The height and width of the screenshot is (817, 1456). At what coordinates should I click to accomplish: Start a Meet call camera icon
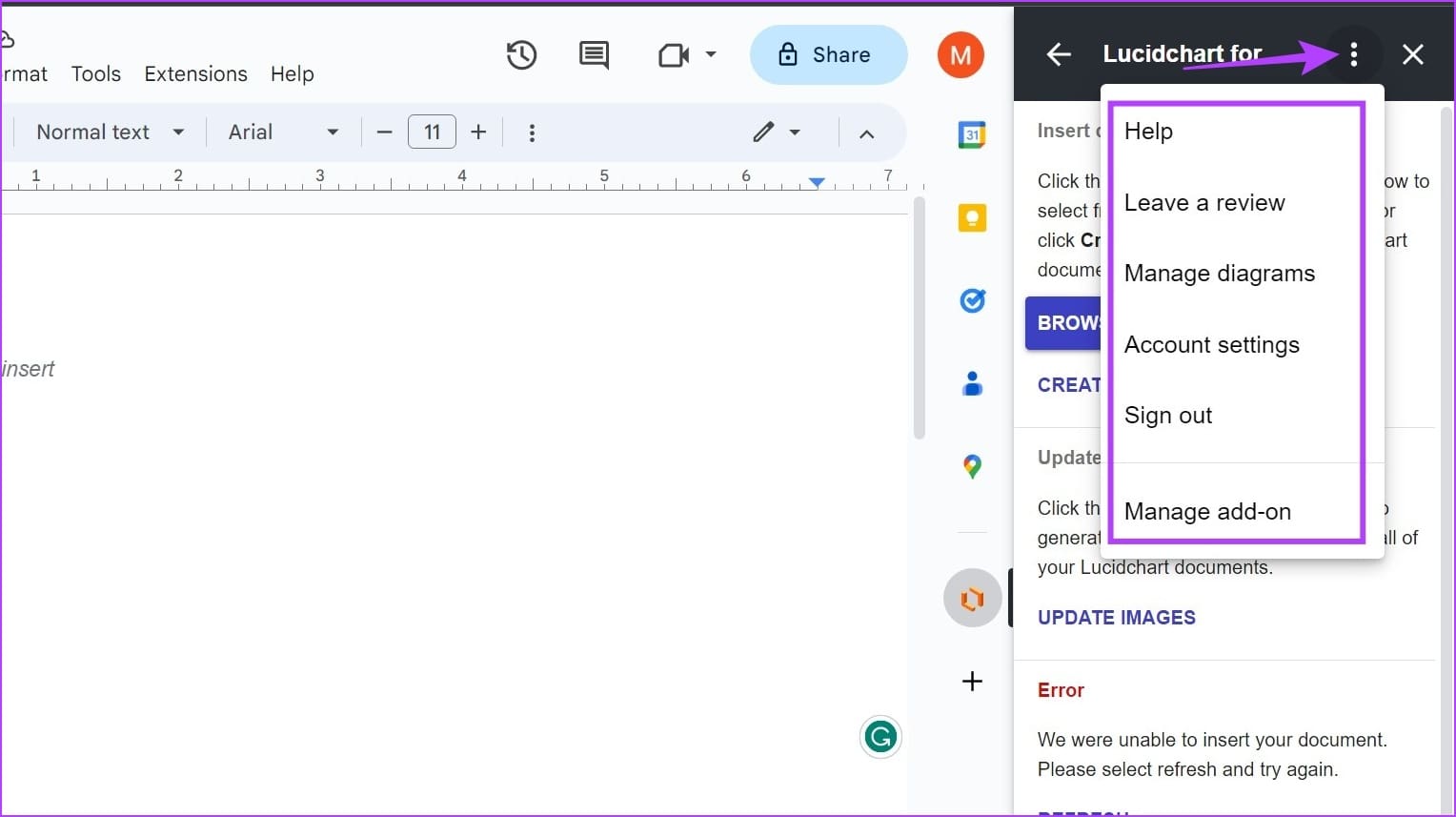pyautogui.click(x=674, y=55)
